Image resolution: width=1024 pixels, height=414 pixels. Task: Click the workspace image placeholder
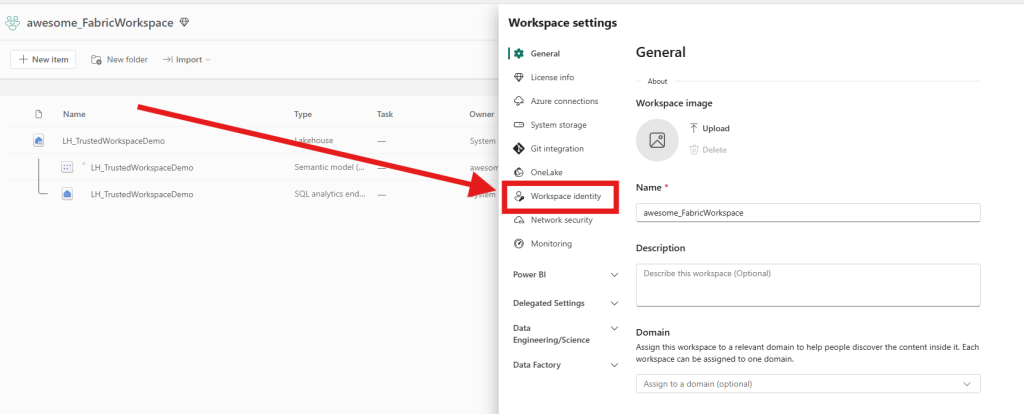(657, 140)
